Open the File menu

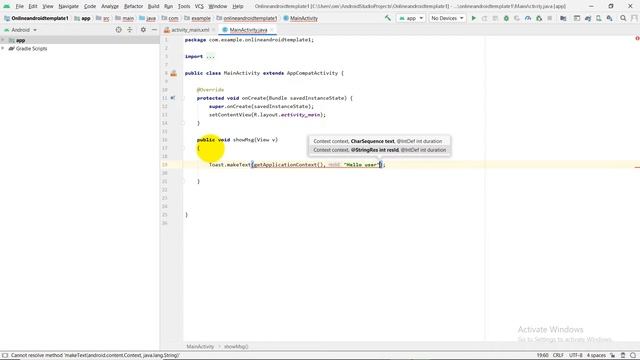click(x=19, y=6)
